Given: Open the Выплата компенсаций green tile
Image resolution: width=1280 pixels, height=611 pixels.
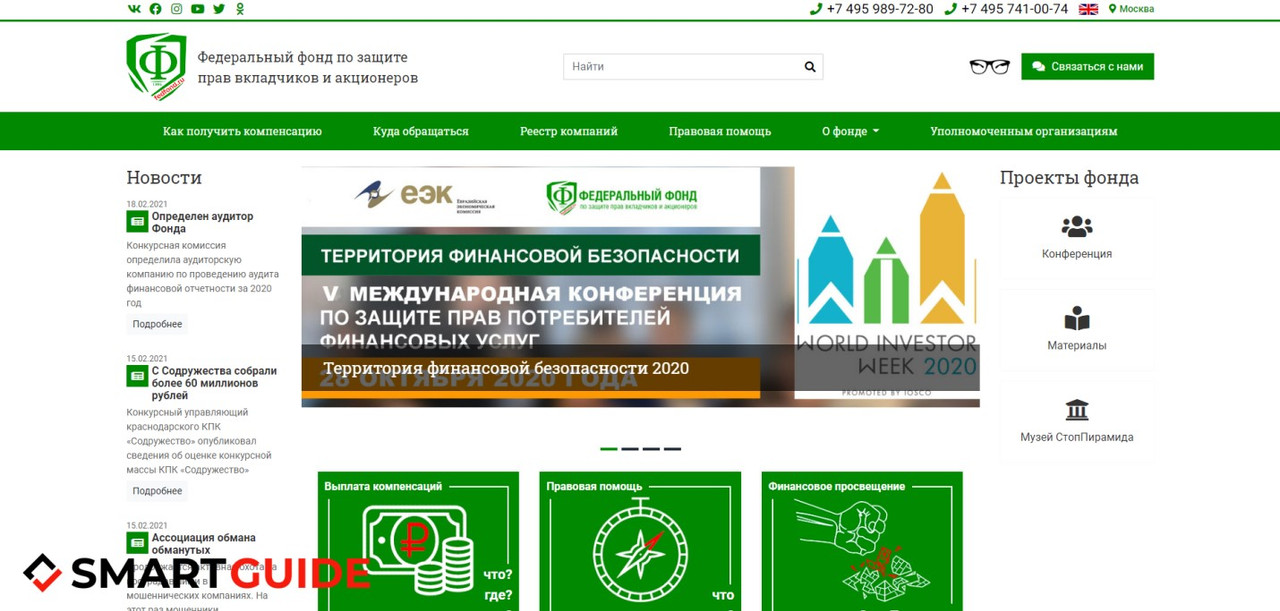Looking at the screenshot, I should point(419,541).
